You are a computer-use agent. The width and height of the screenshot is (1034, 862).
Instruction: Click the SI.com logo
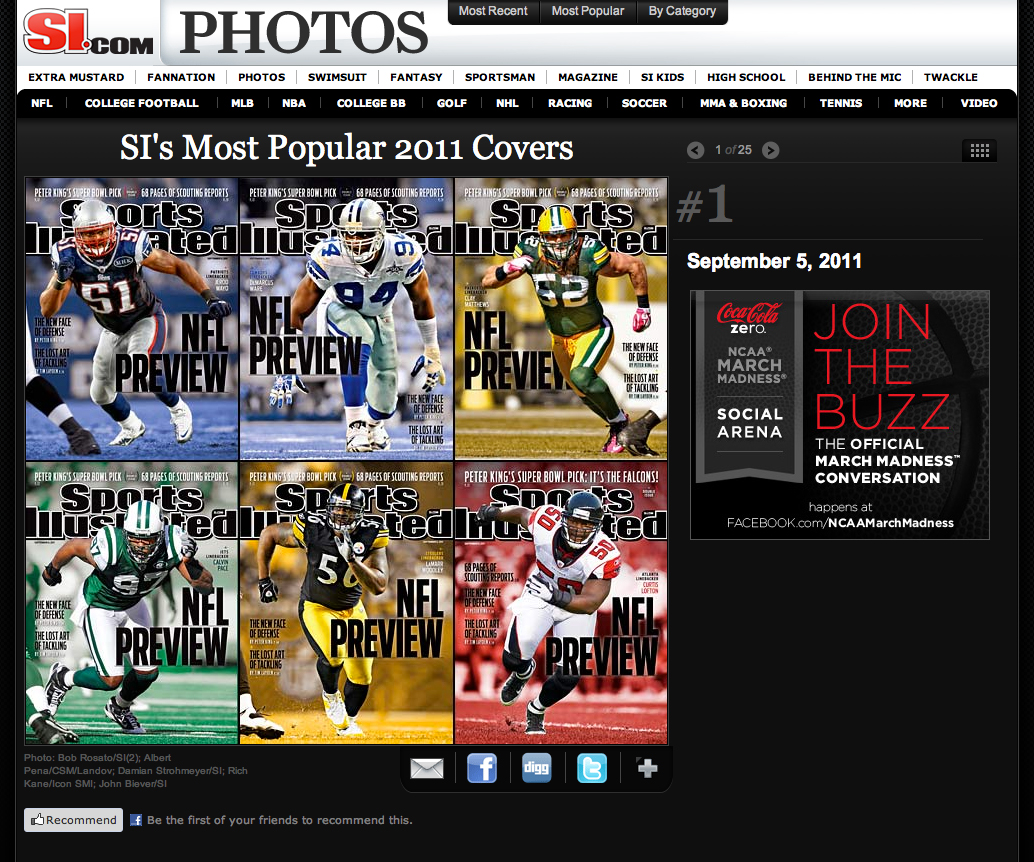[x=88, y=32]
